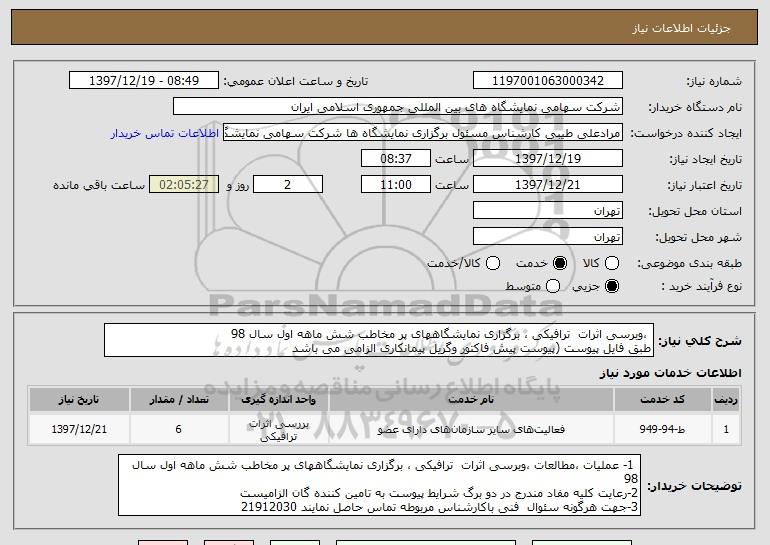The height and width of the screenshot is (545, 770).
Task: Select the متوسط purchase type radio
Action: tap(553, 286)
